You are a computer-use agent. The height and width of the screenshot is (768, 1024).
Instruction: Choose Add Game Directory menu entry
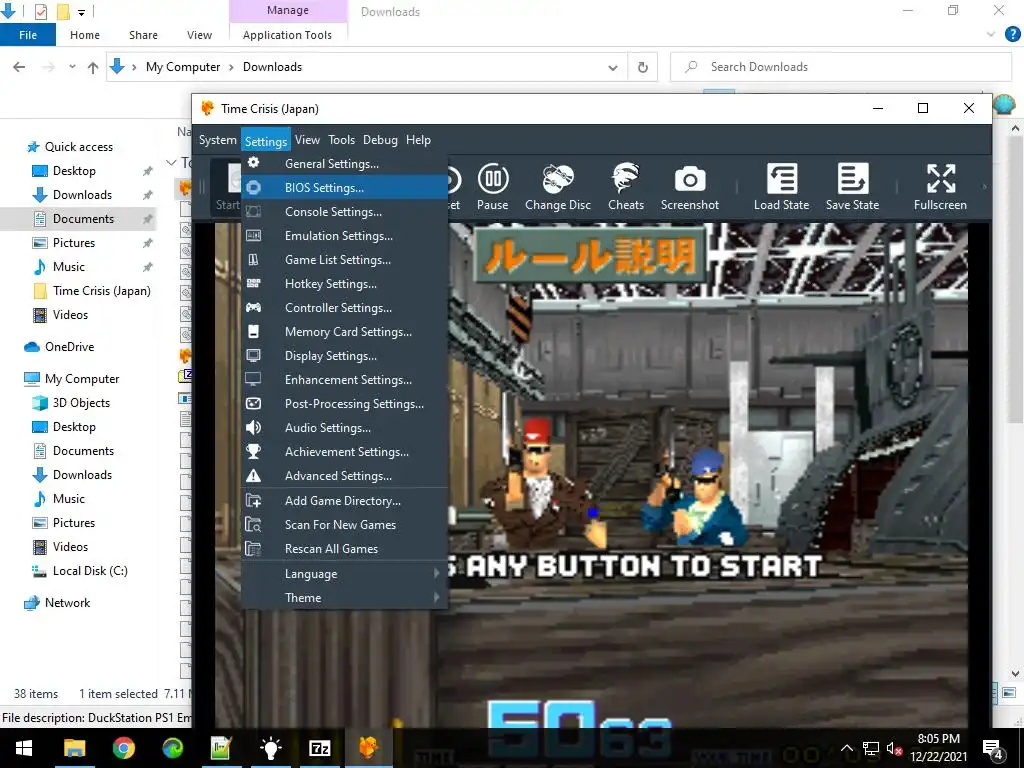345,501
